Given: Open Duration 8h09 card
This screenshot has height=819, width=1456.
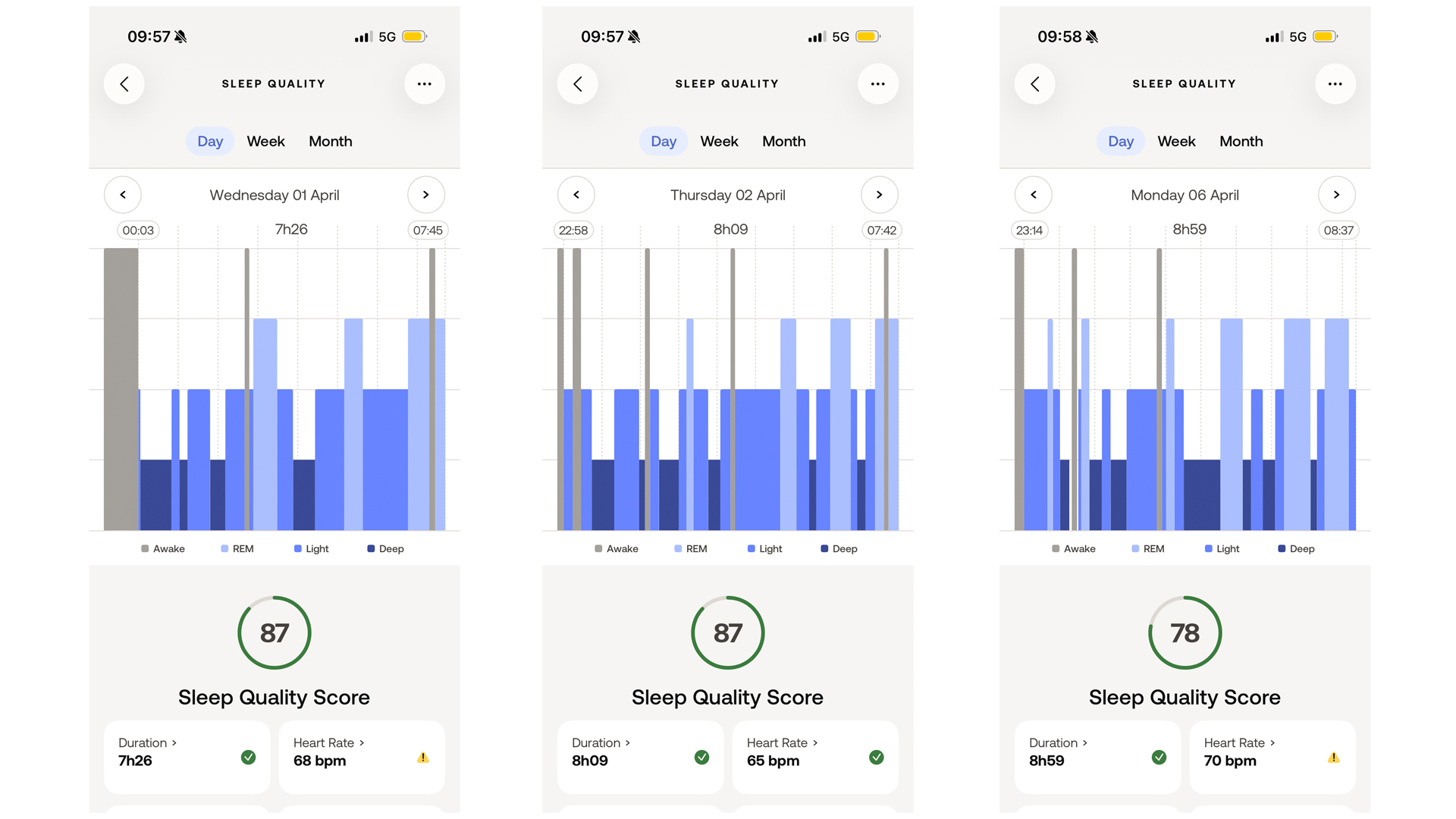Looking at the screenshot, I should (x=641, y=757).
